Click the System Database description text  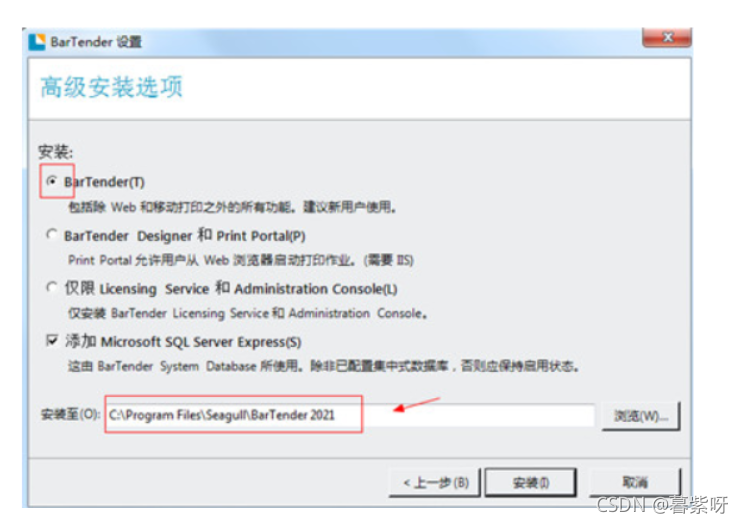[x=323, y=366]
